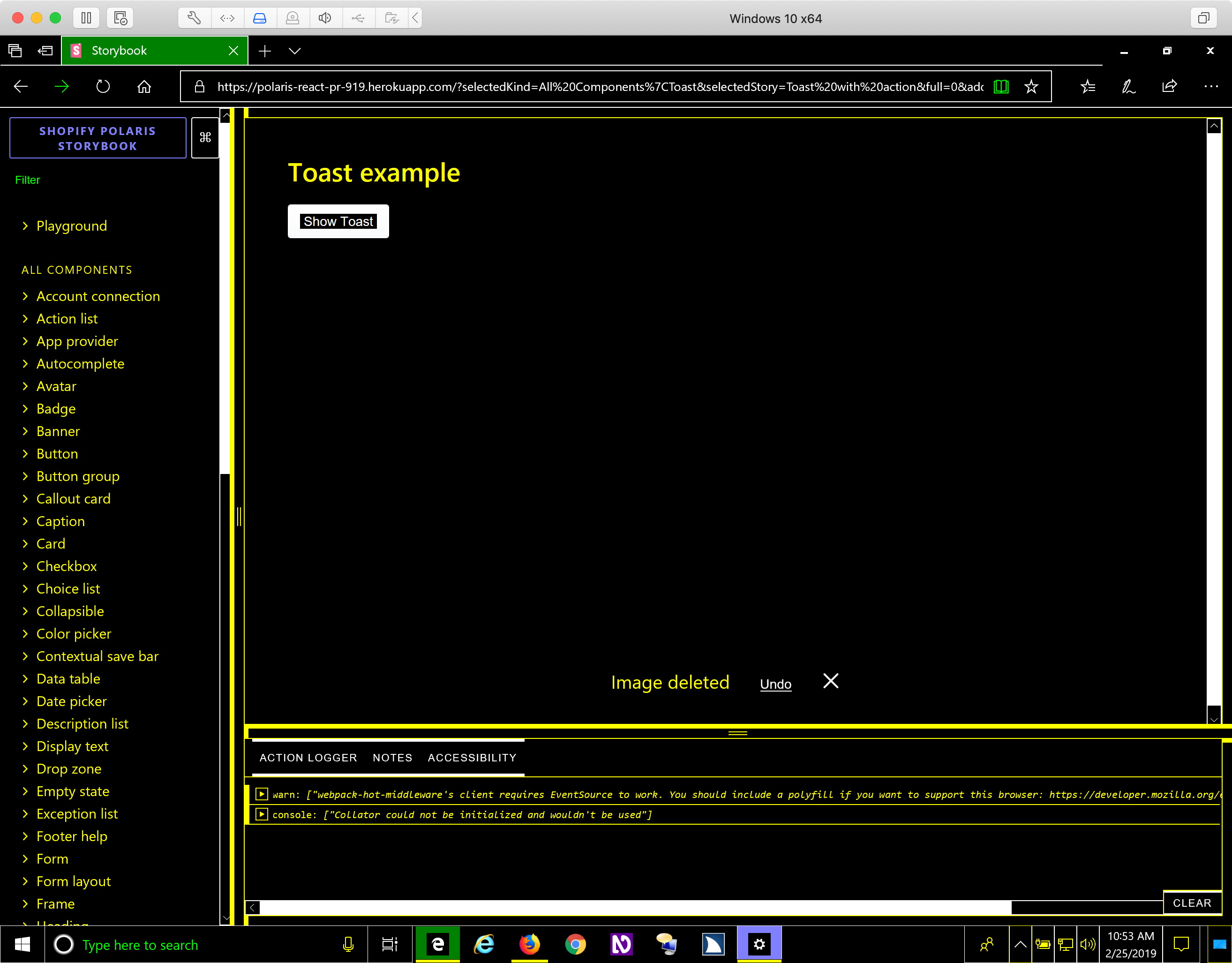The height and width of the screenshot is (963, 1232).
Task: Expand the log entry starting with "console:"
Action: [262, 815]
